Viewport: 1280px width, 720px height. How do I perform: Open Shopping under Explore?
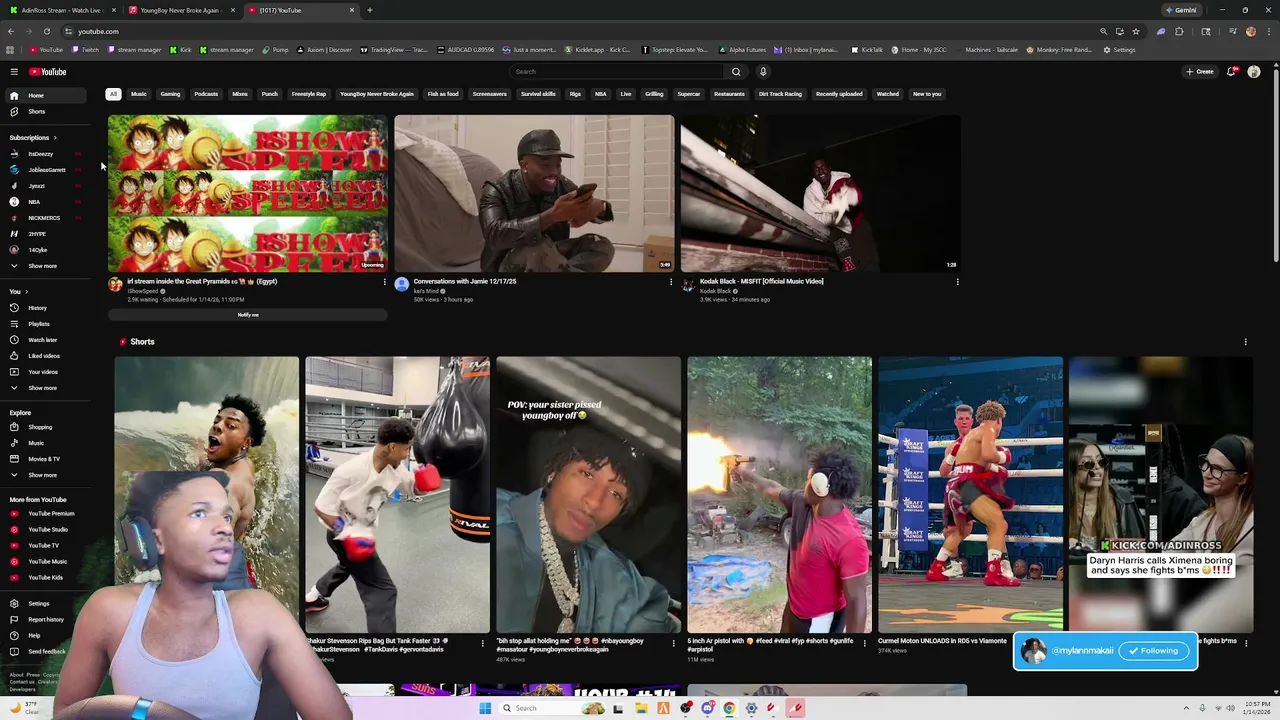click(x=48, y=427)
